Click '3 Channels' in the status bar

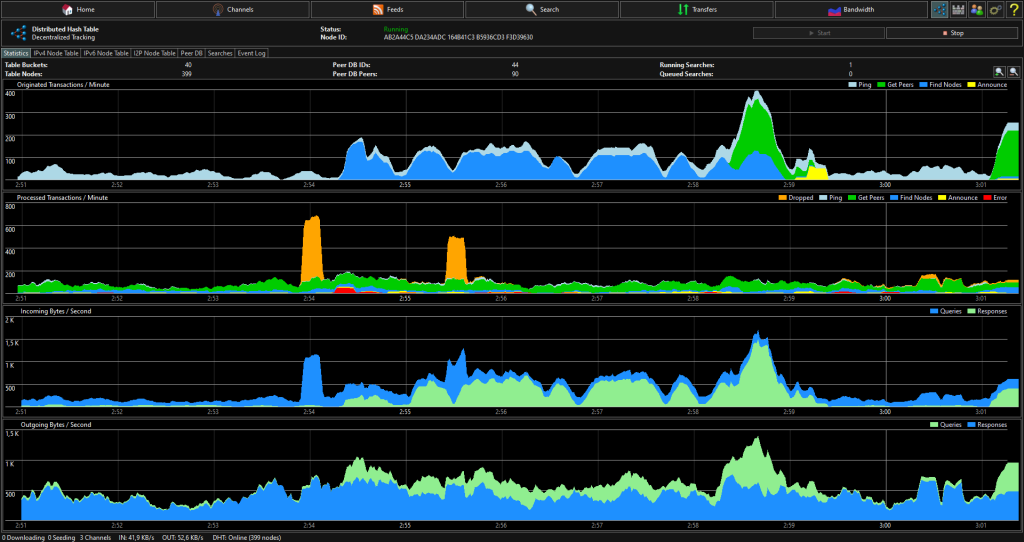(95, 537)
